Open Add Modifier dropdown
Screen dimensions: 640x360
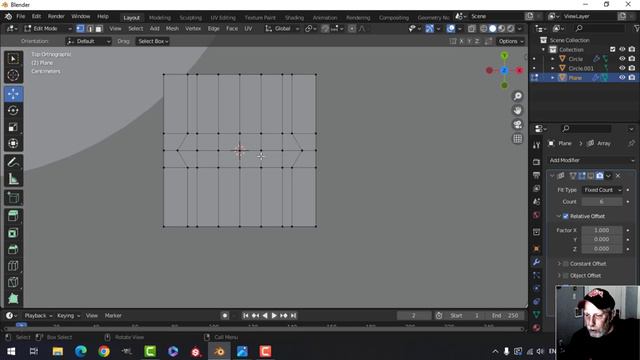point(591,160)
